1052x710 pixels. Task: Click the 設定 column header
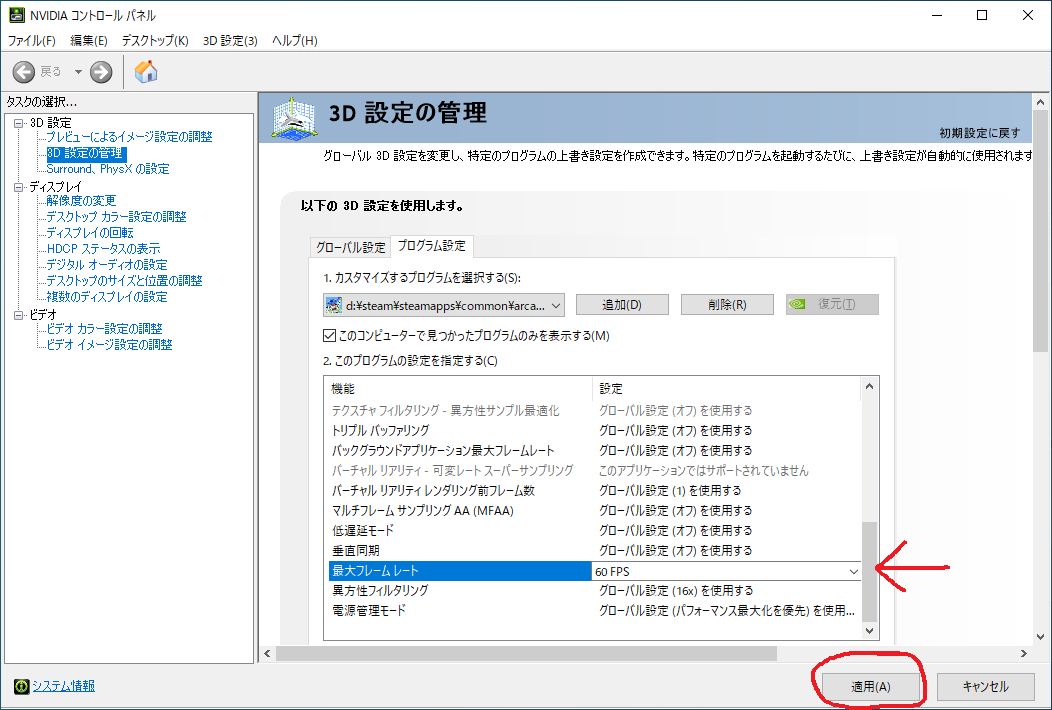(727, 389)
